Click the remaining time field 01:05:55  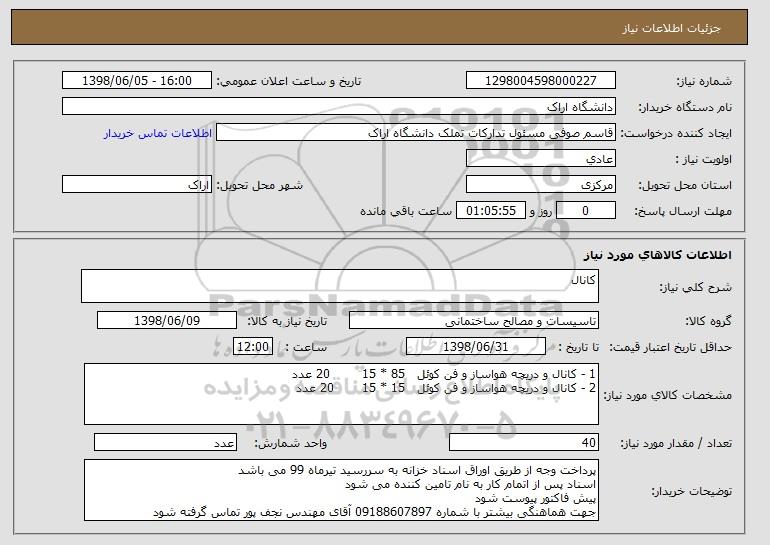pos(491,211)
